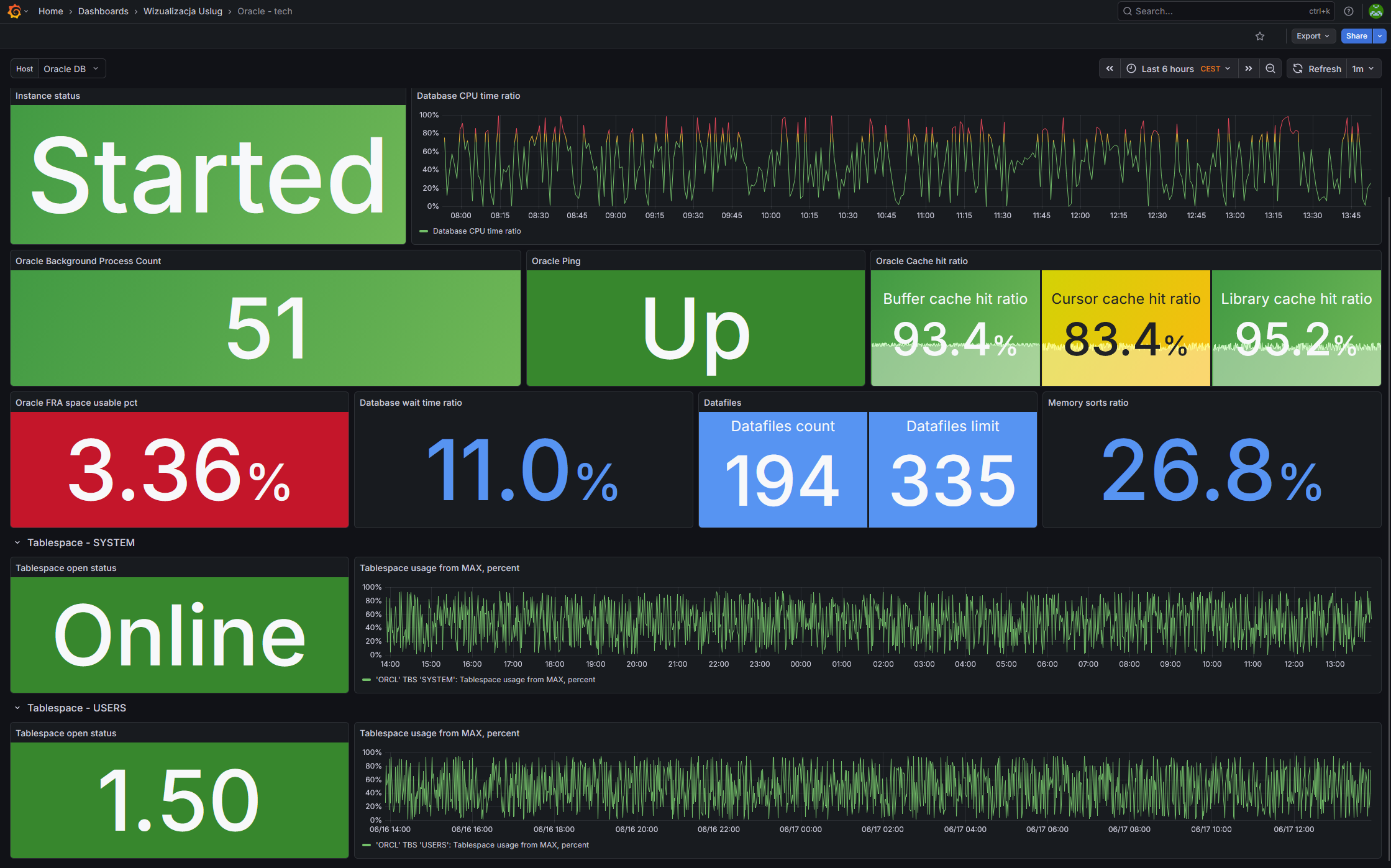This screenshot has height=868, width=1391.
Task: Open the 1m refresh interval dropdown
Action: [x=1364, y=69]
